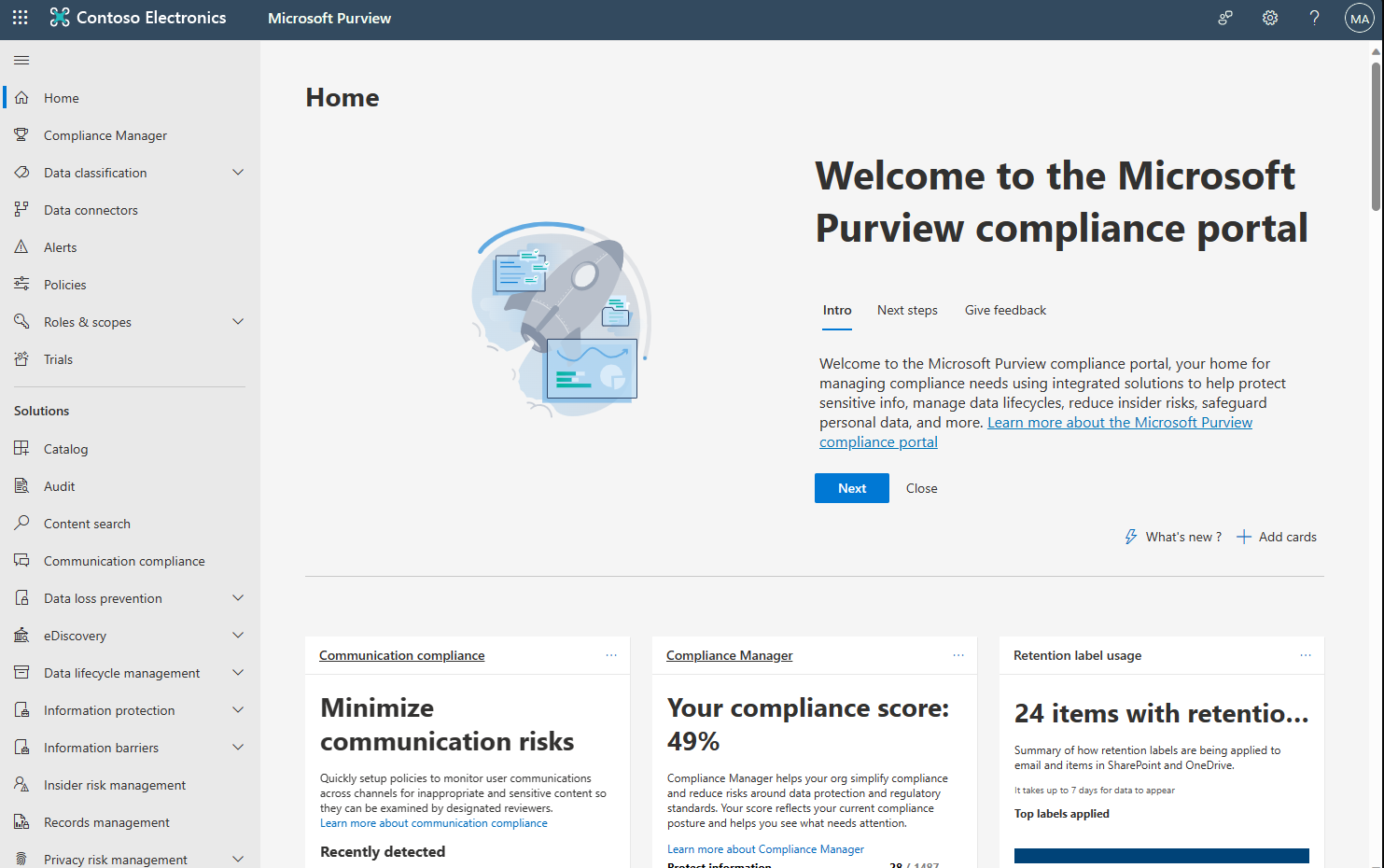
Task: Click the blue Next button
Action: (x=852, y=488)
